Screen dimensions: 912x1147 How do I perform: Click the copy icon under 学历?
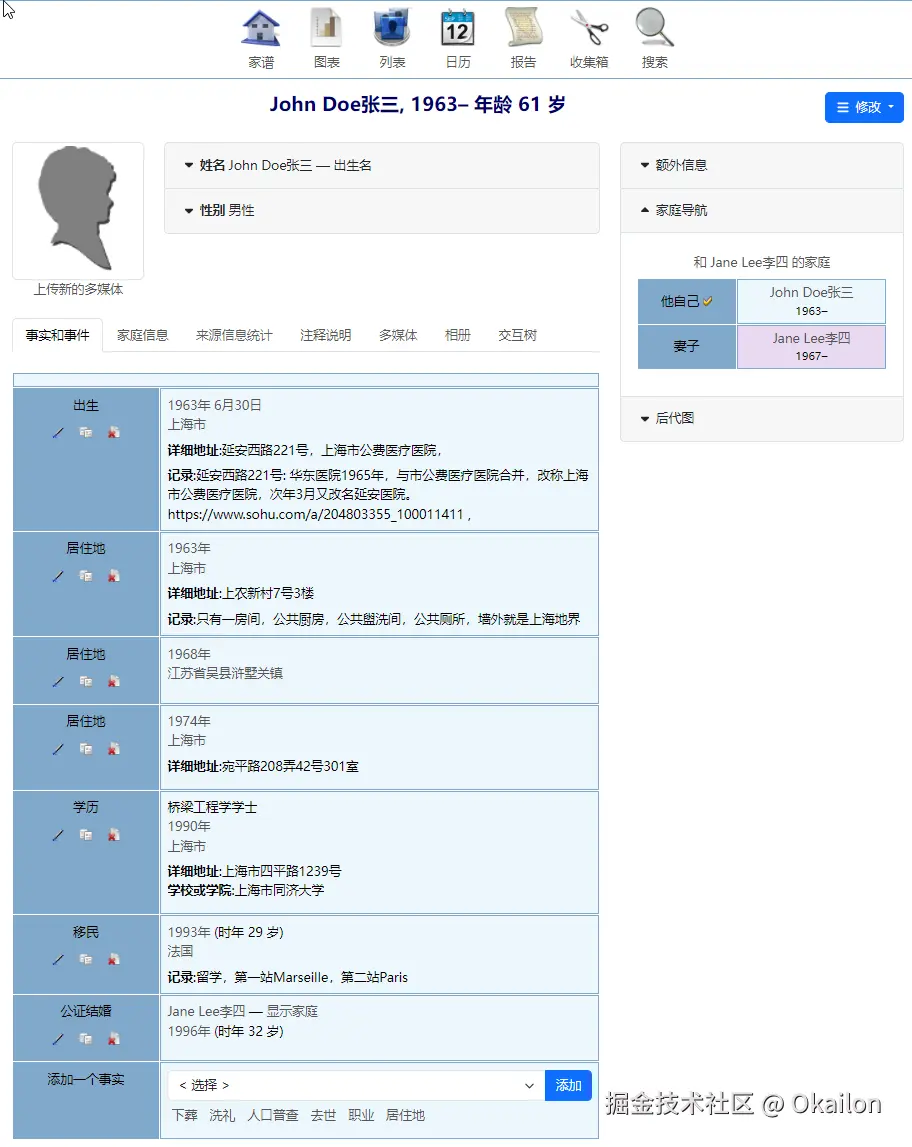pos(86,835)
